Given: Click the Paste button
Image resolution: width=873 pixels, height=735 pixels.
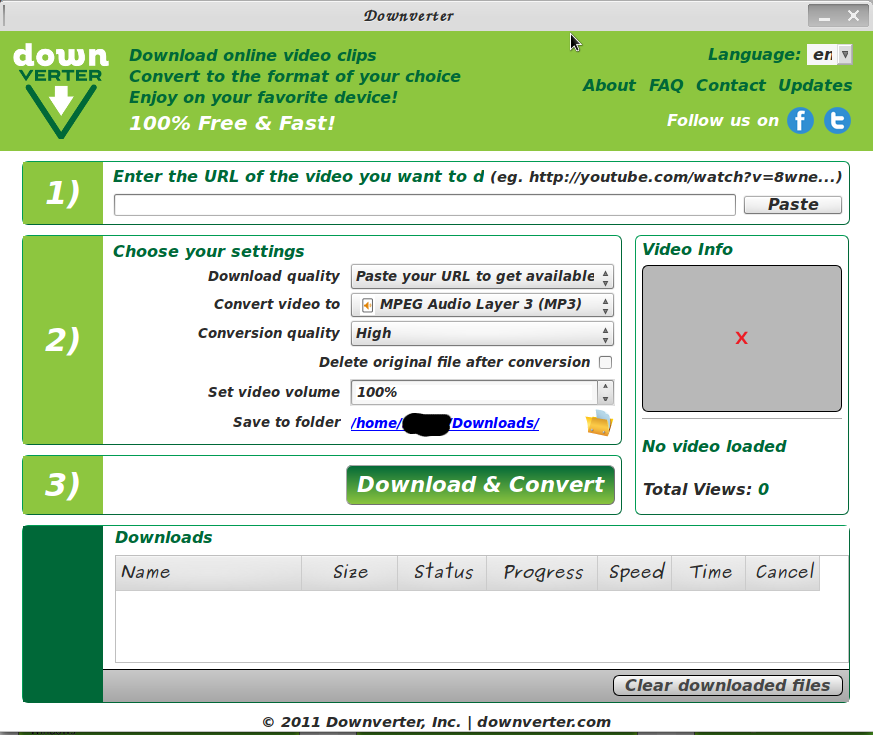Looking at the screenshot, I should pos(793,205).
